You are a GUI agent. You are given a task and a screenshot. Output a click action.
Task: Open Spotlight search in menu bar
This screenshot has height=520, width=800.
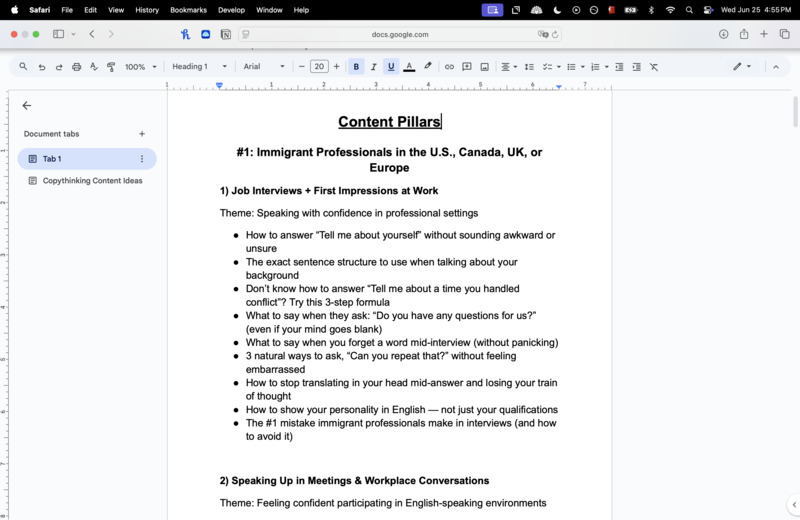pyautogui.click(x=689, y=10)
